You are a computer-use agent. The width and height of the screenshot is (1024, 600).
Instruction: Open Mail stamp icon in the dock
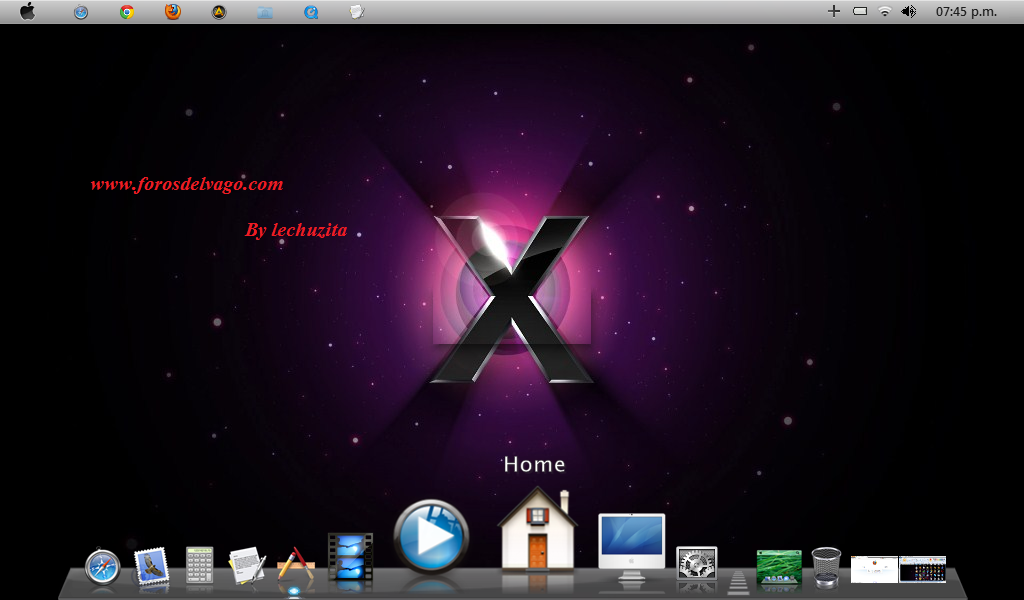[x=151, y=566]
